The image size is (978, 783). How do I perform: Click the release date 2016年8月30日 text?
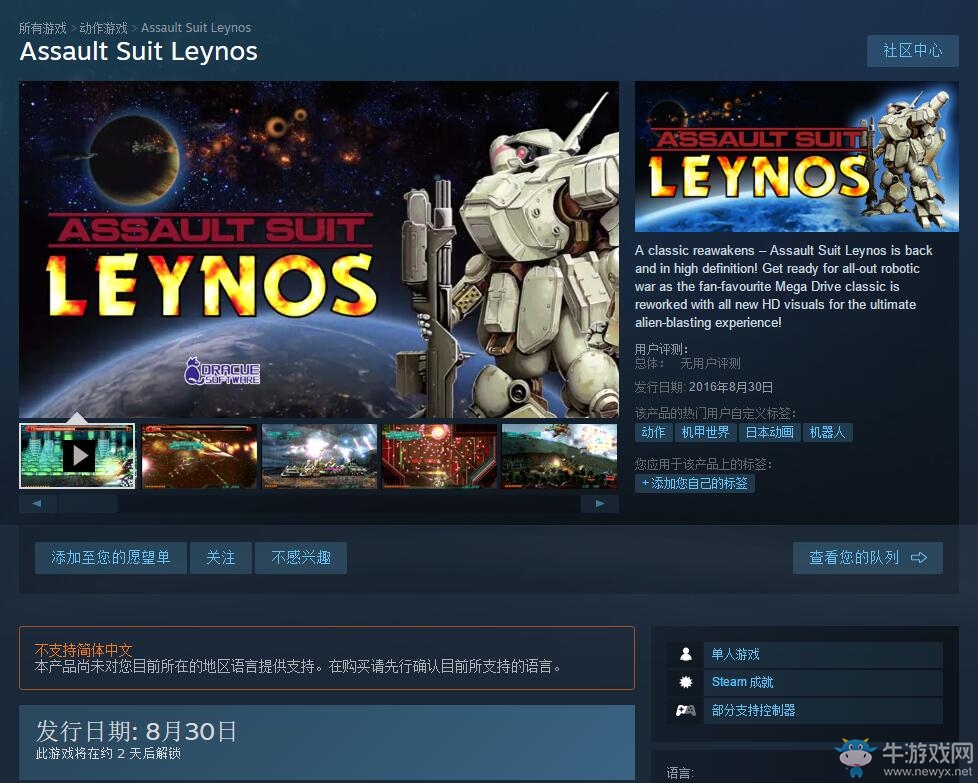731,387
